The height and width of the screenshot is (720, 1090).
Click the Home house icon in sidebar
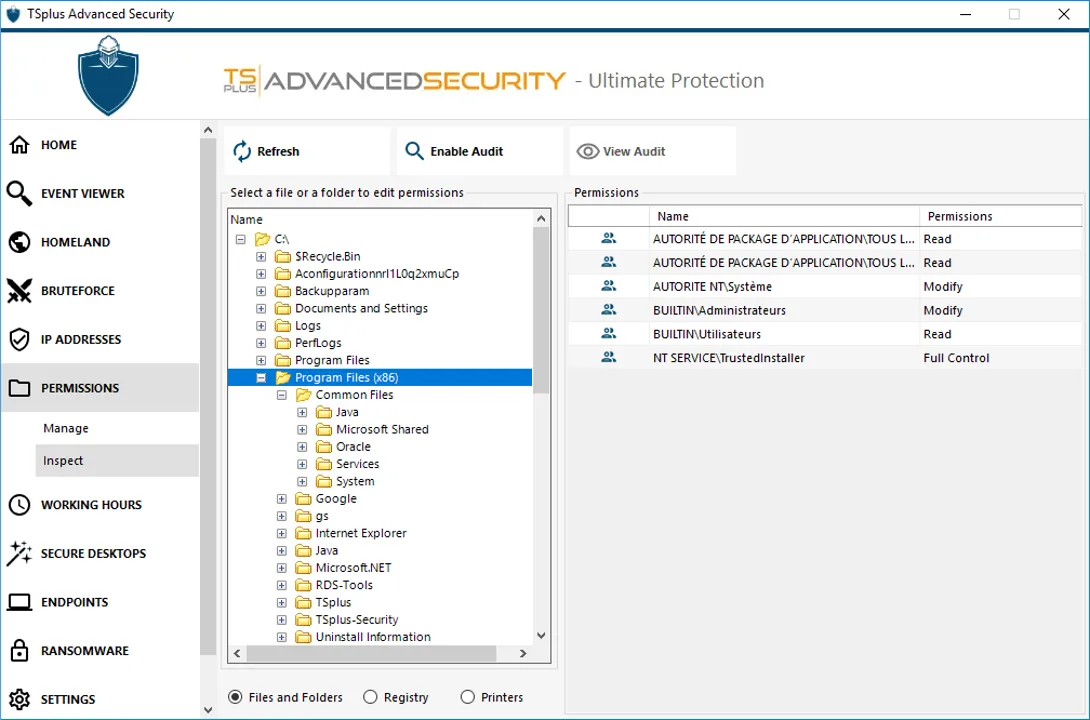(x=19, y=145)
